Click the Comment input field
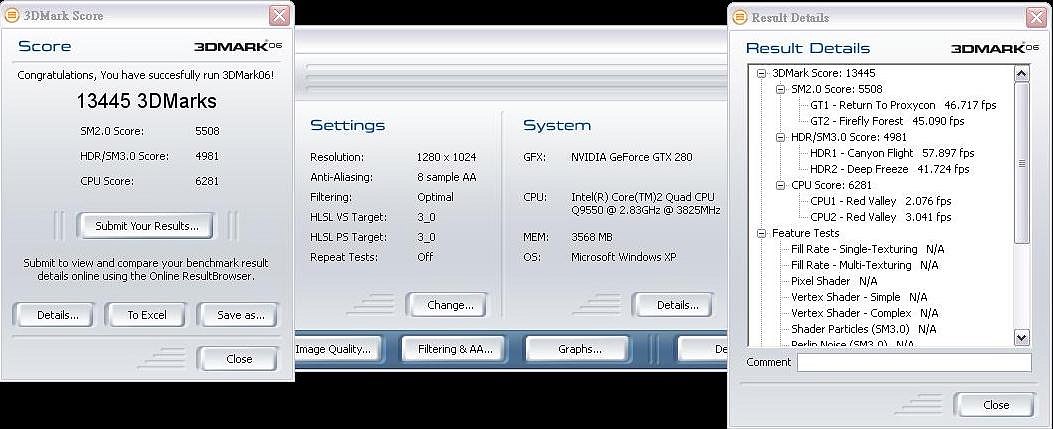The height and width of the screenshot is (429, 1053). [914, 363]
